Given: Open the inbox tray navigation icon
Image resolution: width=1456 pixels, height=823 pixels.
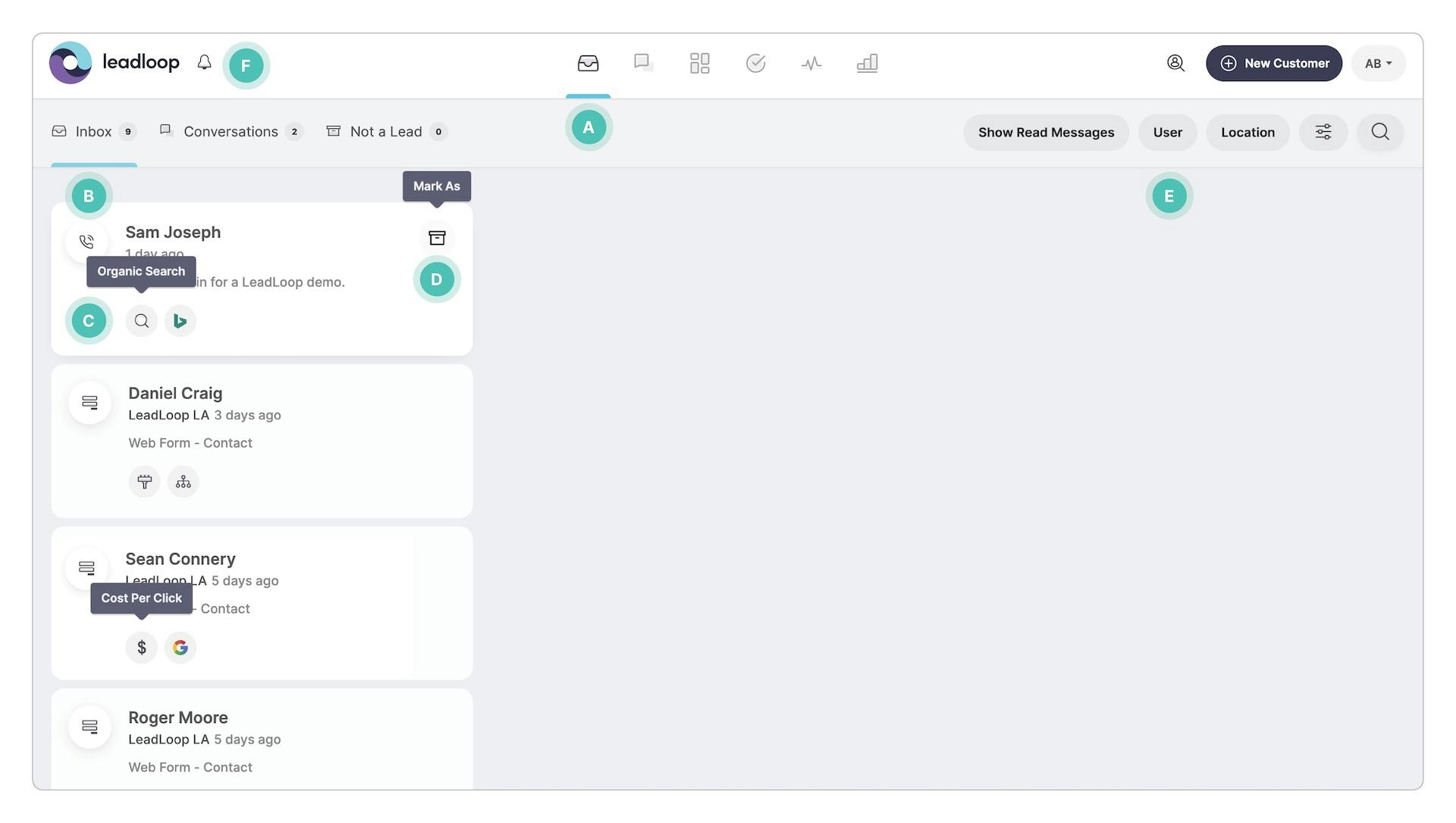Looking at the screenshot, I should point(588,63).
